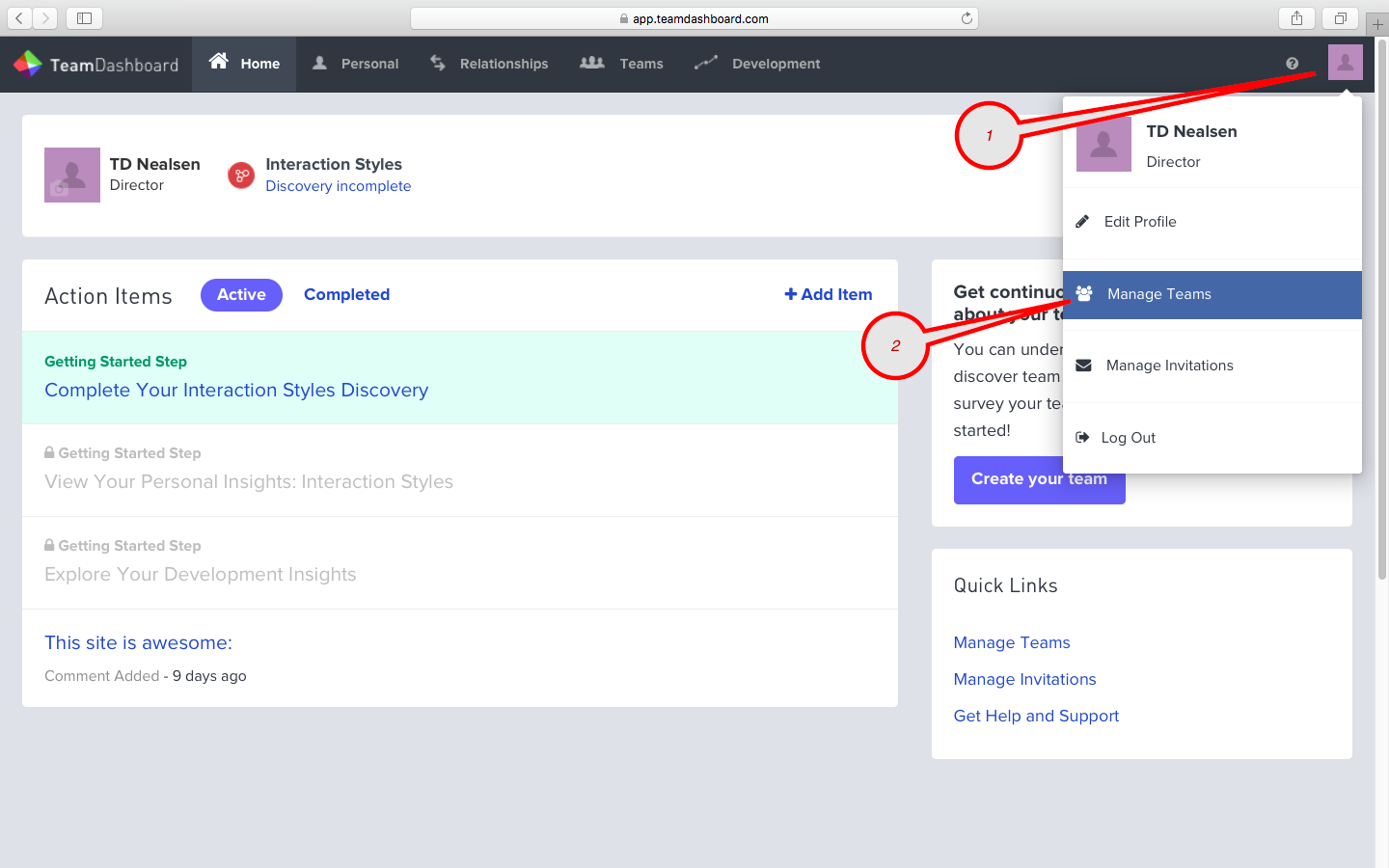The width and height of the screenshot is (1389, 868).
Task: Open the Relationships menu
Action: tap(489, 64)
